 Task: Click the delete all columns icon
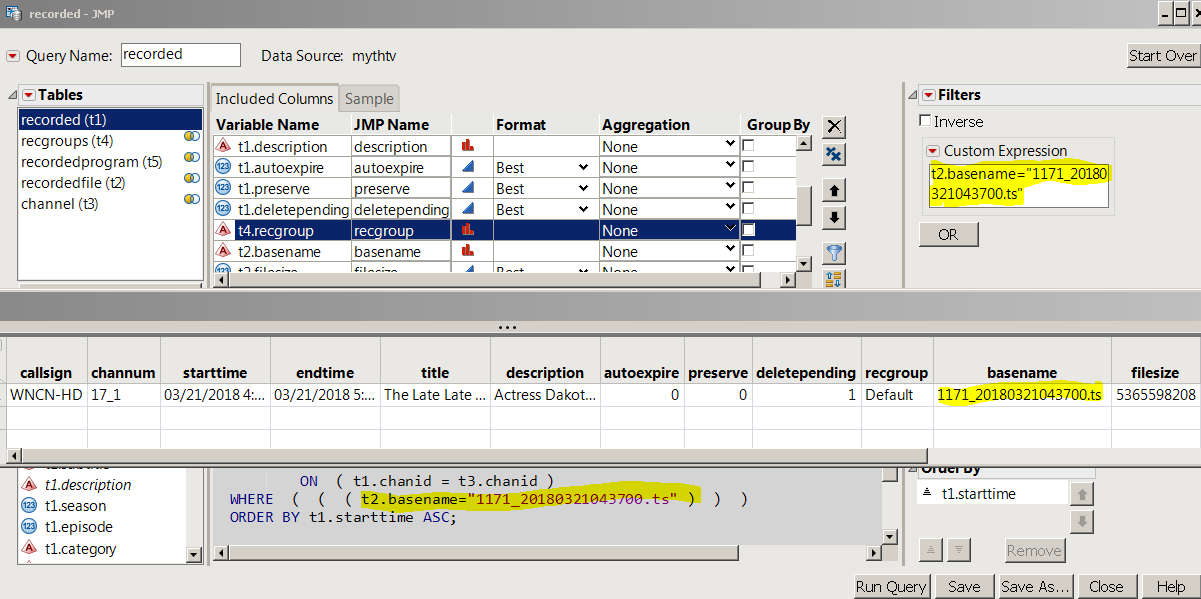coord(834,154)
